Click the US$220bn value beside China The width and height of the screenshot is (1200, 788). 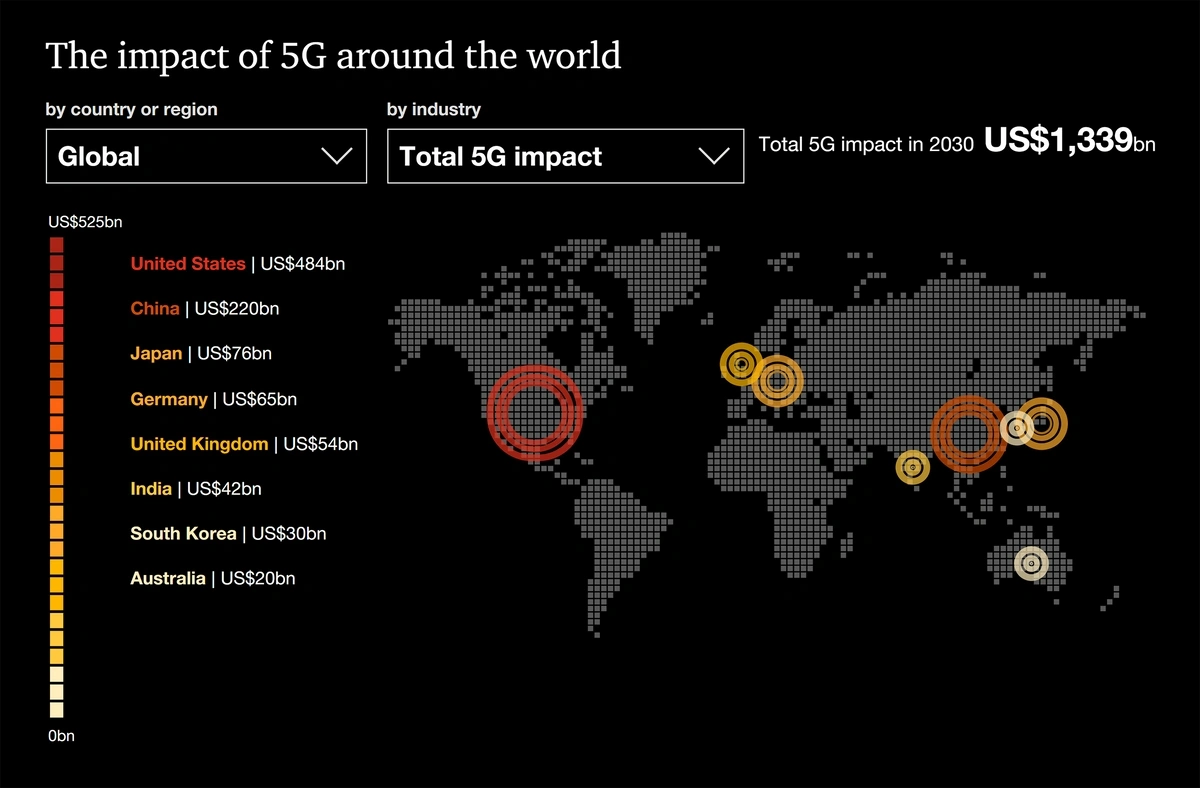click(237, 309)
